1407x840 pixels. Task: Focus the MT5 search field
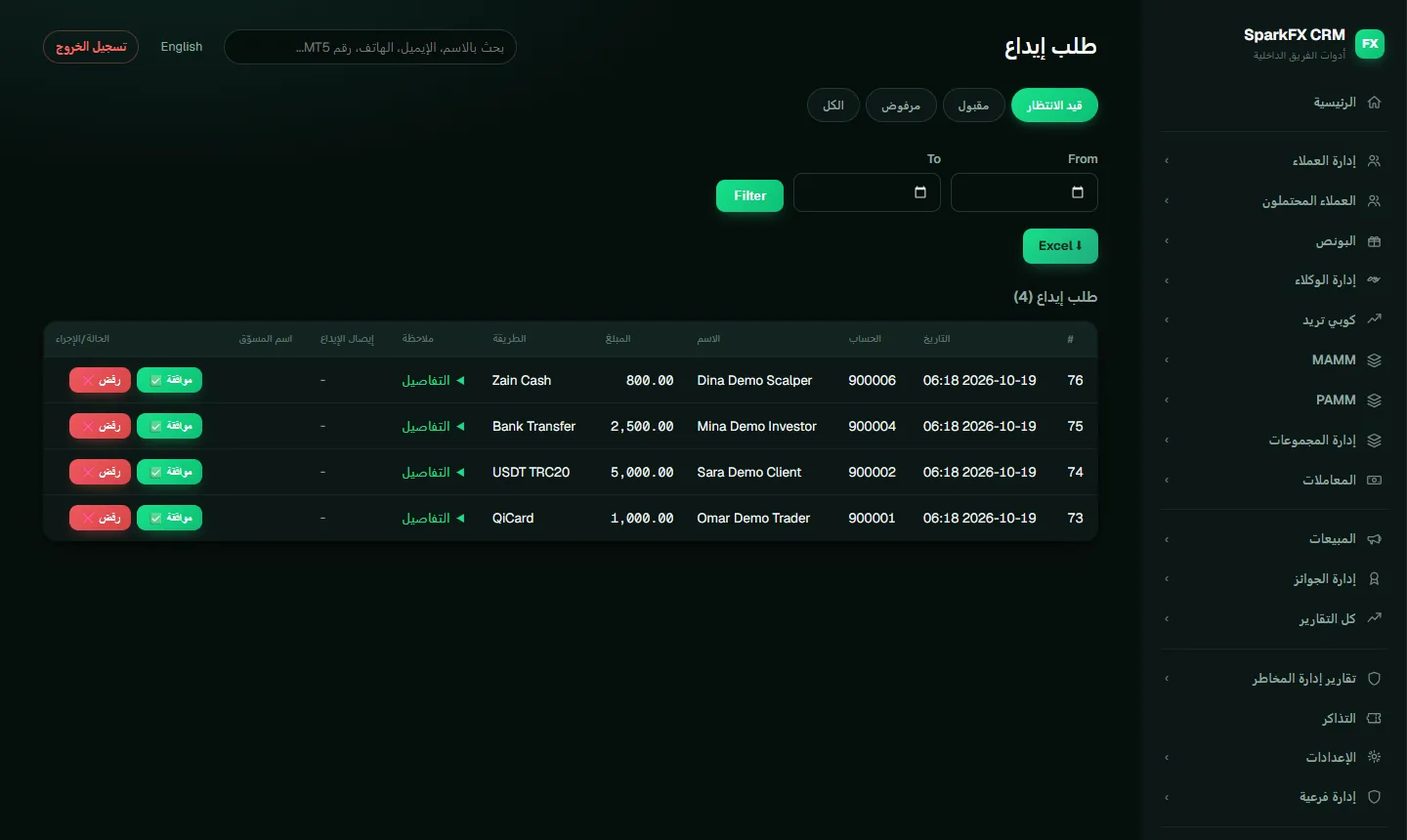370,47
